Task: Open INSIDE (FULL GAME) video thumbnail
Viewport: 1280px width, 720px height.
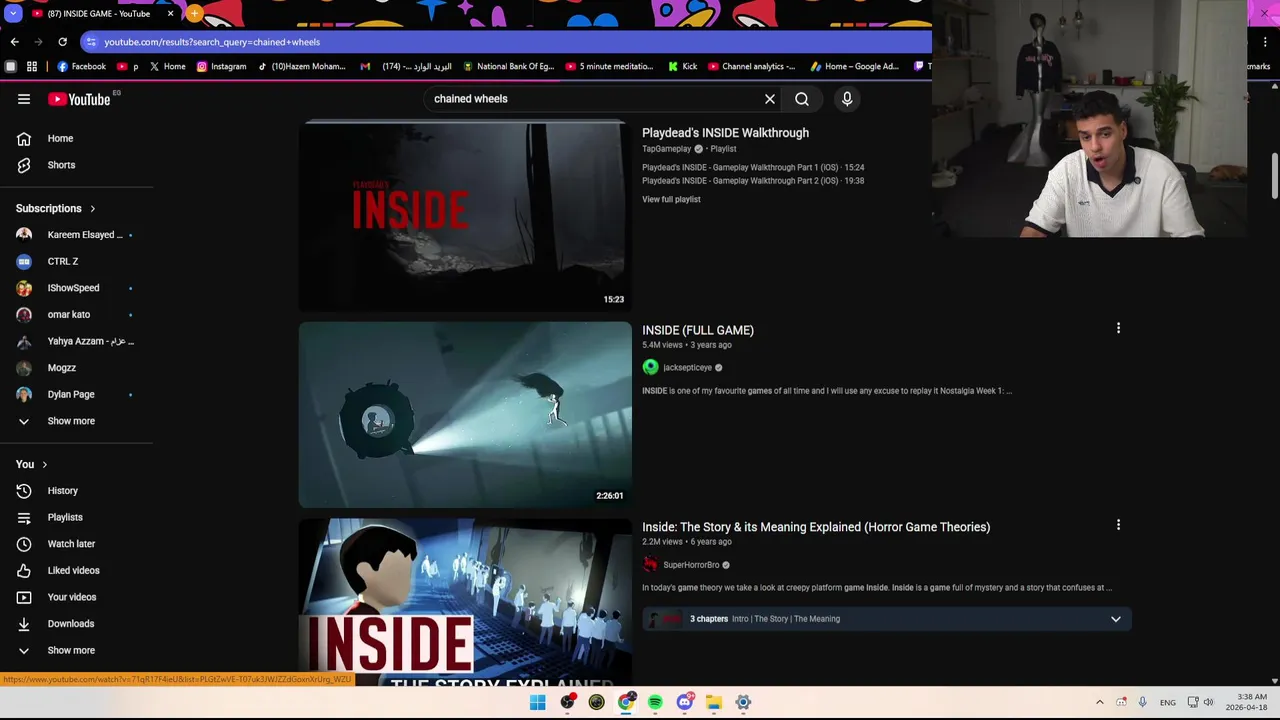Action: pos(465,414)
